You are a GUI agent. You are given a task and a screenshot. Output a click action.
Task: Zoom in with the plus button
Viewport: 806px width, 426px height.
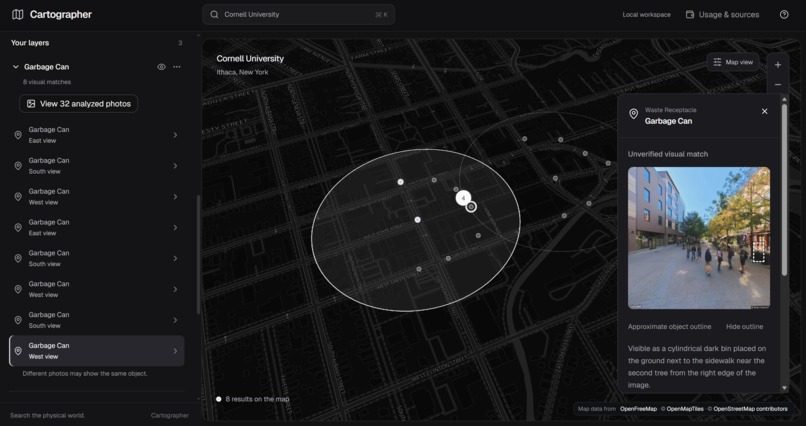click(778, 65)
